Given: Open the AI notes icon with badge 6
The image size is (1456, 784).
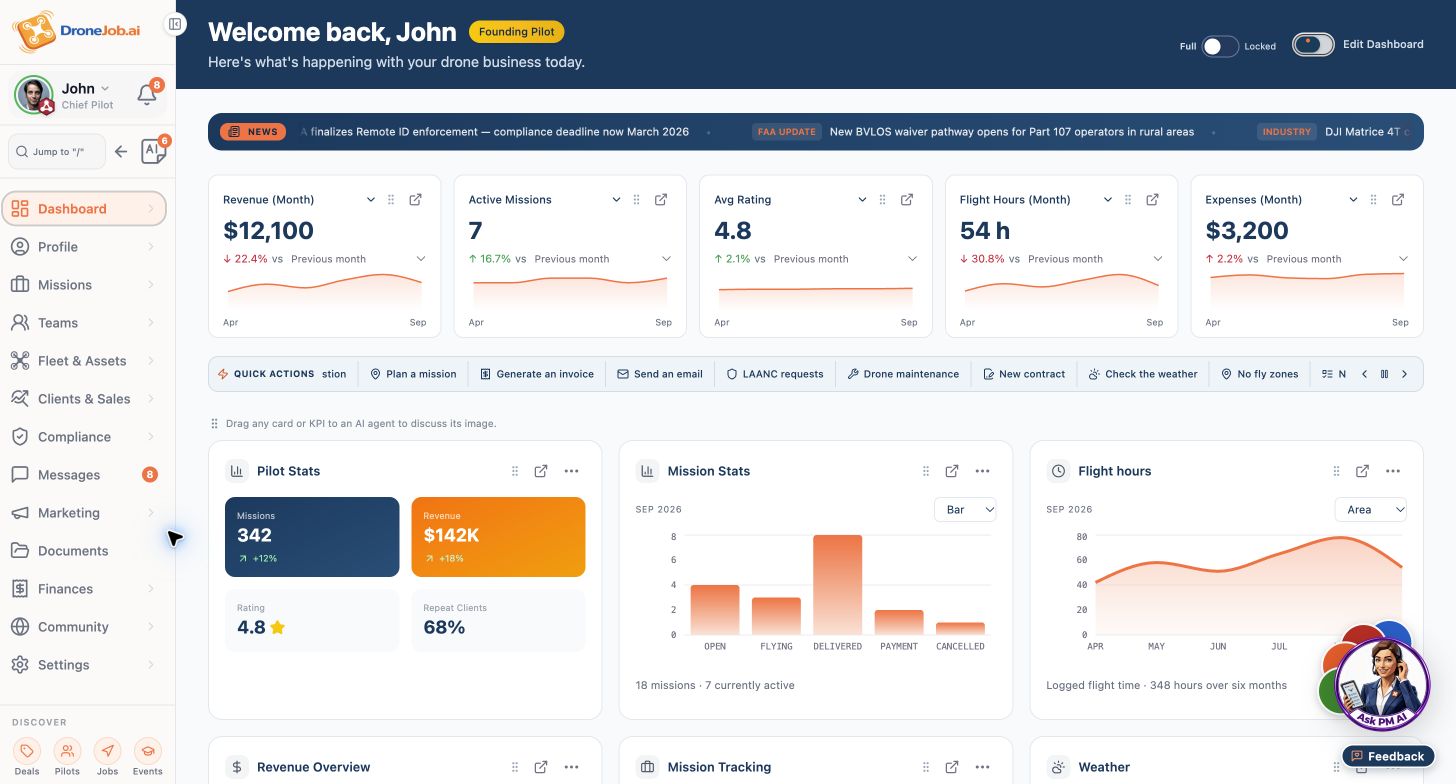Looking at the screenshot, I should pos(153,151).
